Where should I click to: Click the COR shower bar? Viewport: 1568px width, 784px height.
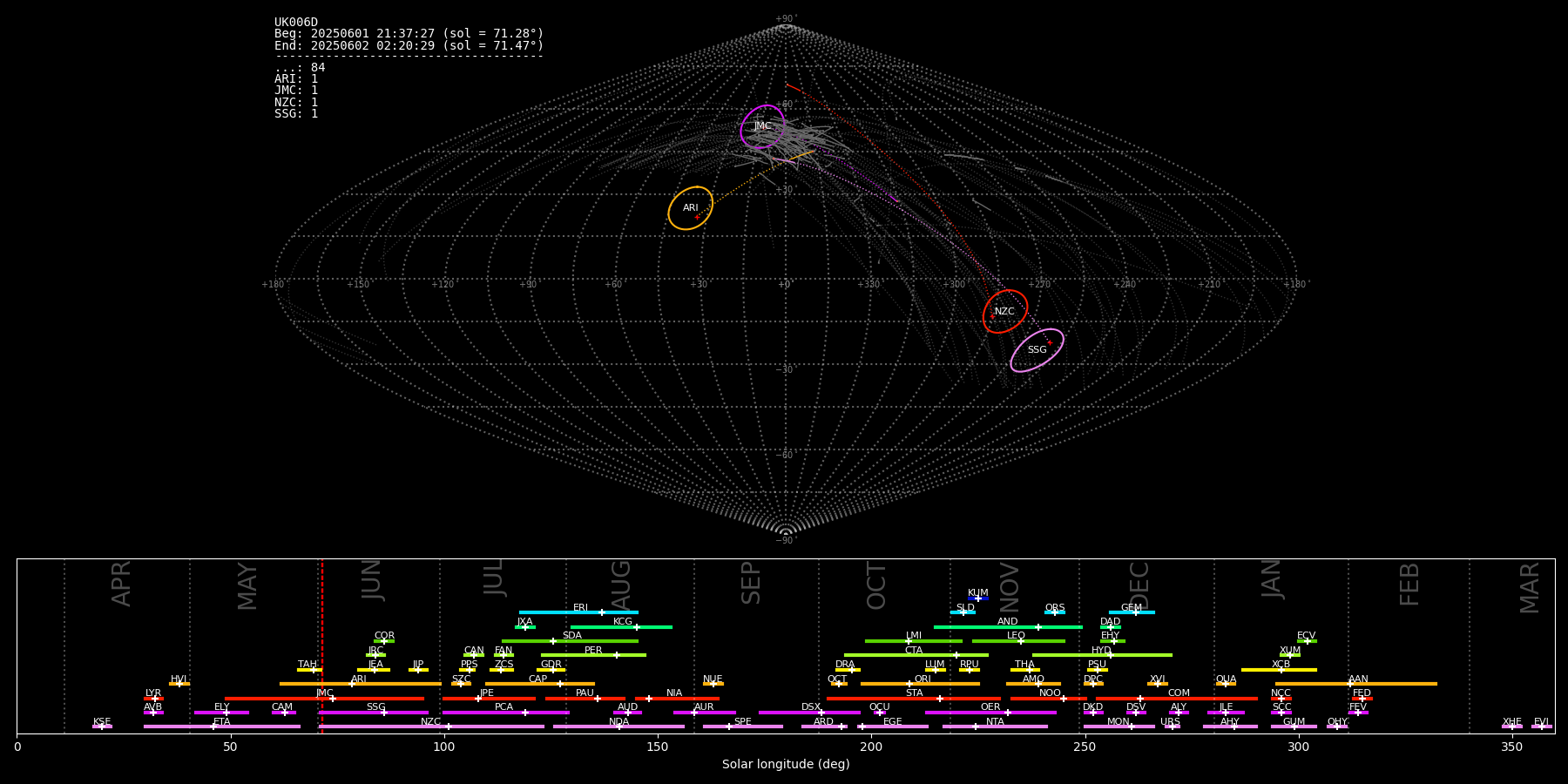click(384, 641)
